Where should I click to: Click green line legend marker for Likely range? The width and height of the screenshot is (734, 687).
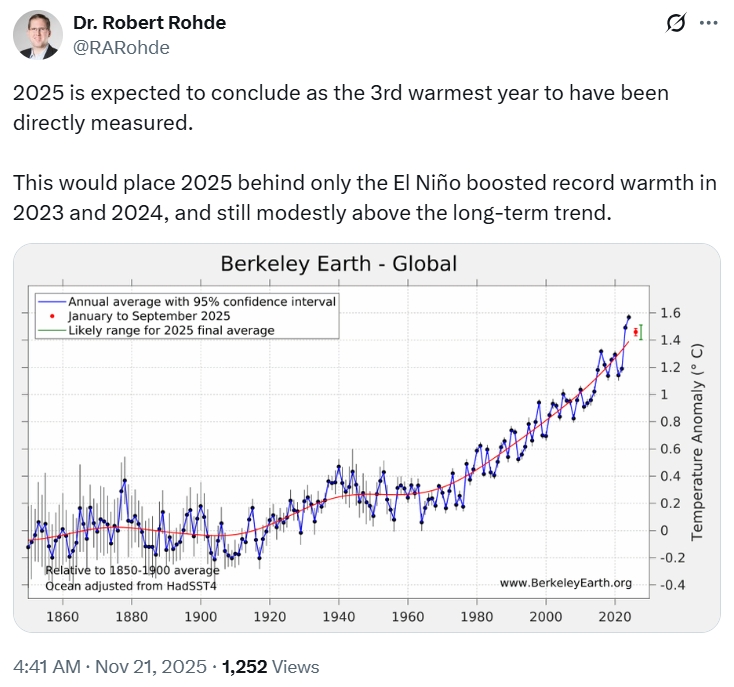(x=48, y=330)
